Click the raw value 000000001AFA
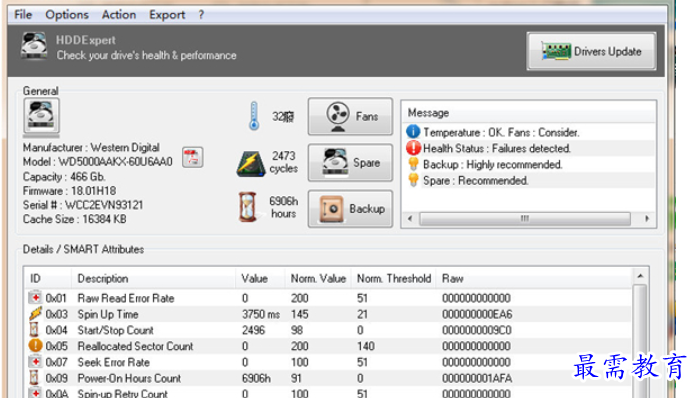This screenshot has height=398, width=695. (x=477, y=378)
